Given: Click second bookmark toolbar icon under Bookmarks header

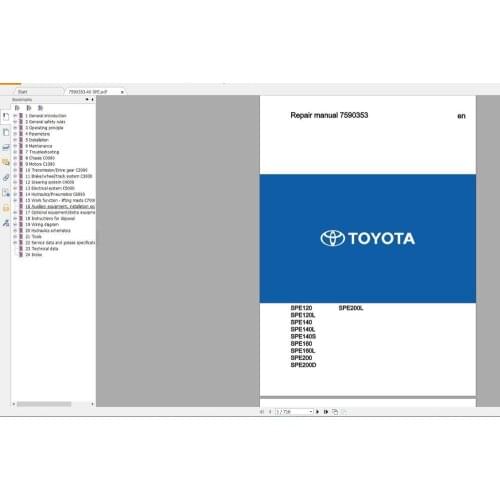Looking at the screenshot, I should pos(29,108).
